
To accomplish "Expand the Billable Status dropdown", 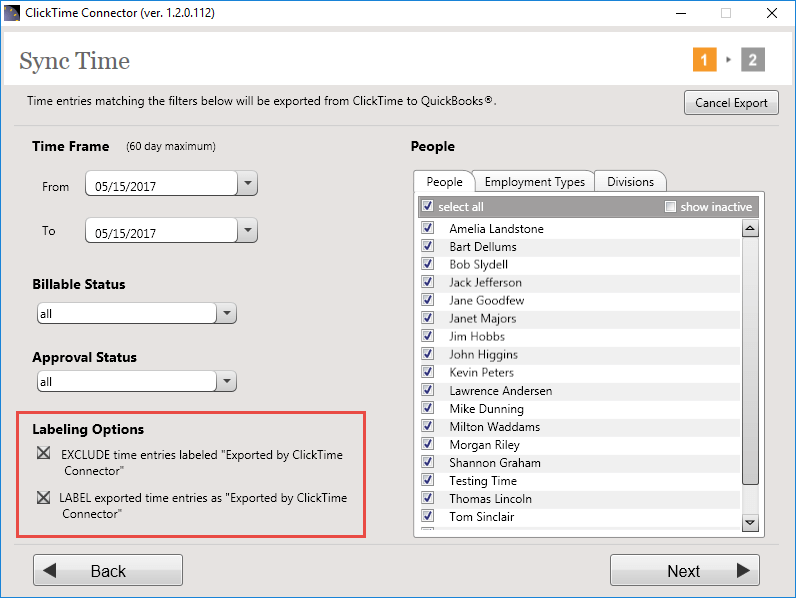I will point(226,313).
